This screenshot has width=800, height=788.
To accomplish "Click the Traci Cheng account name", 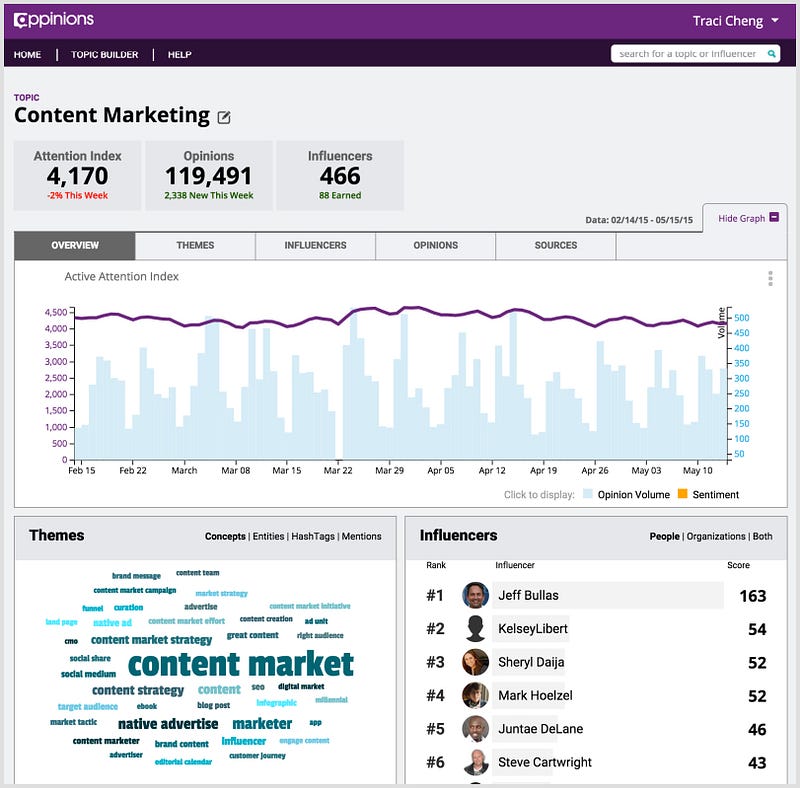I will (728, 21).
